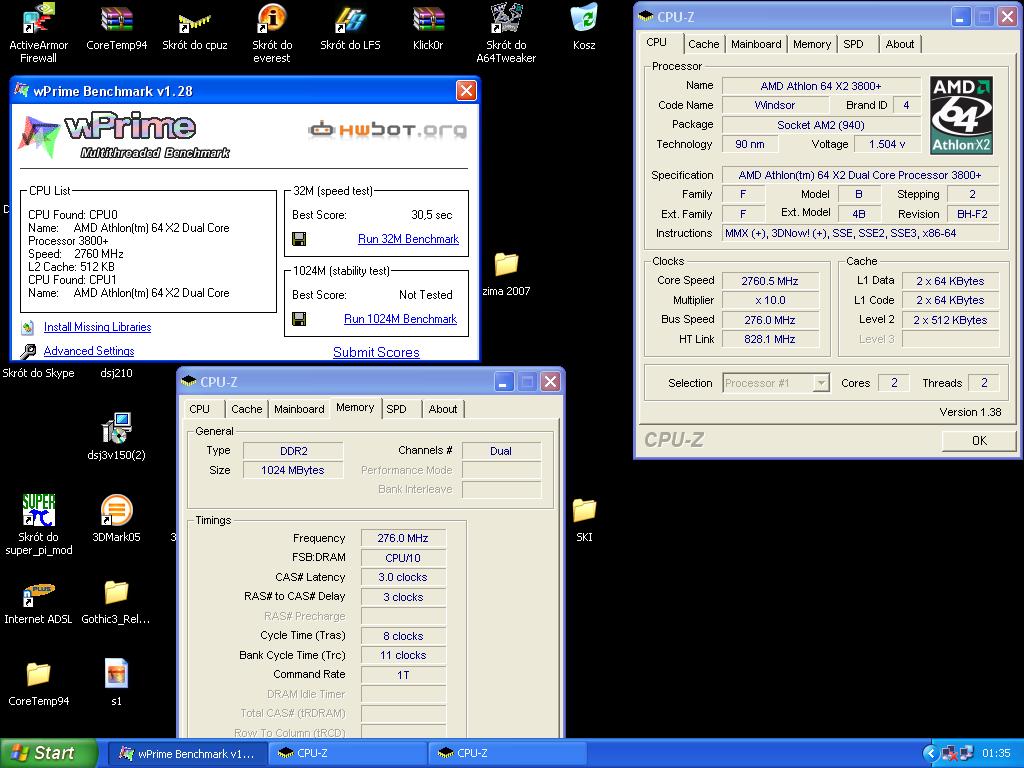Open Mainboard tab in the lower CPU-Z window
This screenshot has width=1024, height=768.
click(299, 409)
